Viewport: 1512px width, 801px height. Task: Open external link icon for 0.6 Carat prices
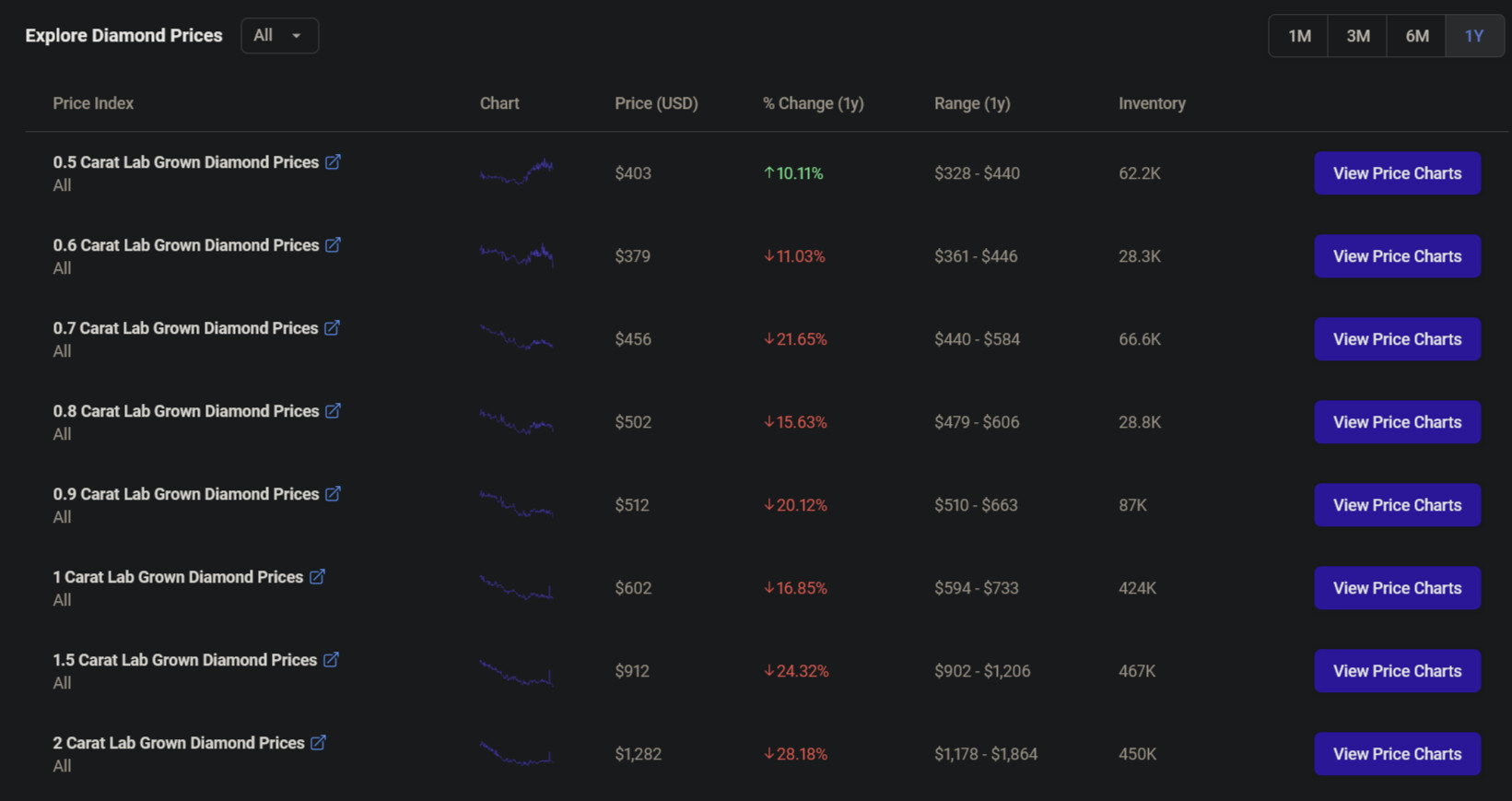pos(333,245)
